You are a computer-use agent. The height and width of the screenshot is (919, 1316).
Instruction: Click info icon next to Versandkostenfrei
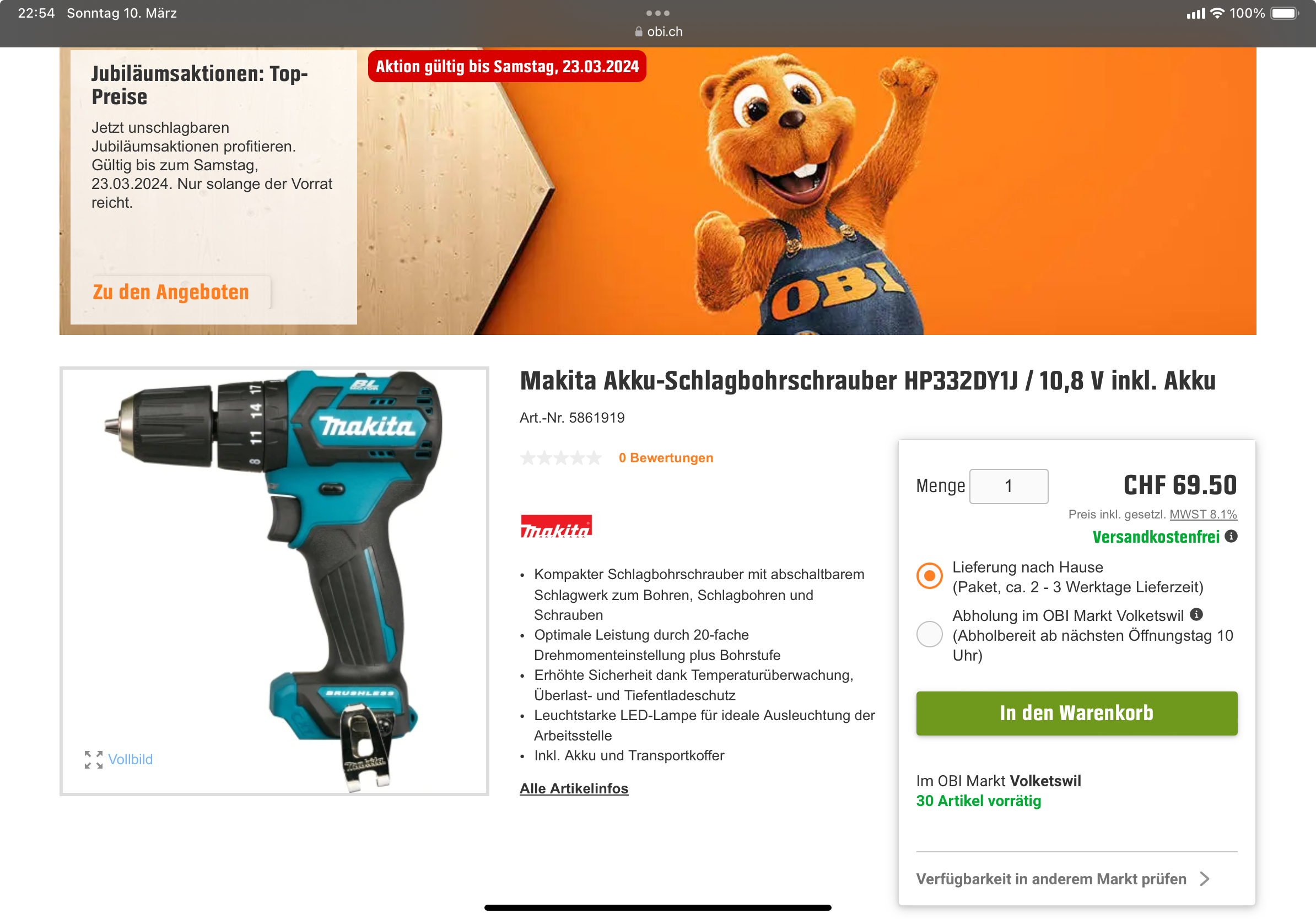pos(1231,536)
